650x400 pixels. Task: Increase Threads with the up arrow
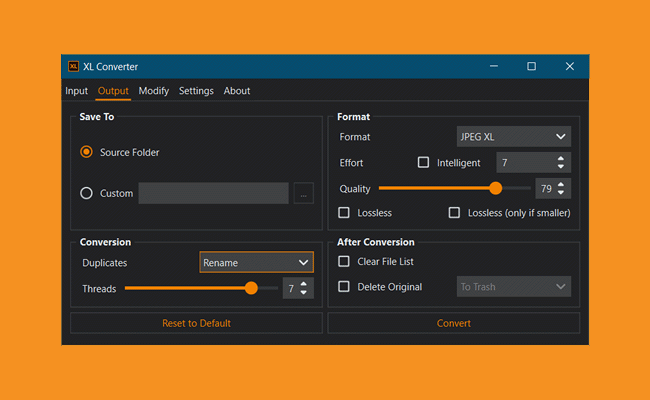point(303,284)
